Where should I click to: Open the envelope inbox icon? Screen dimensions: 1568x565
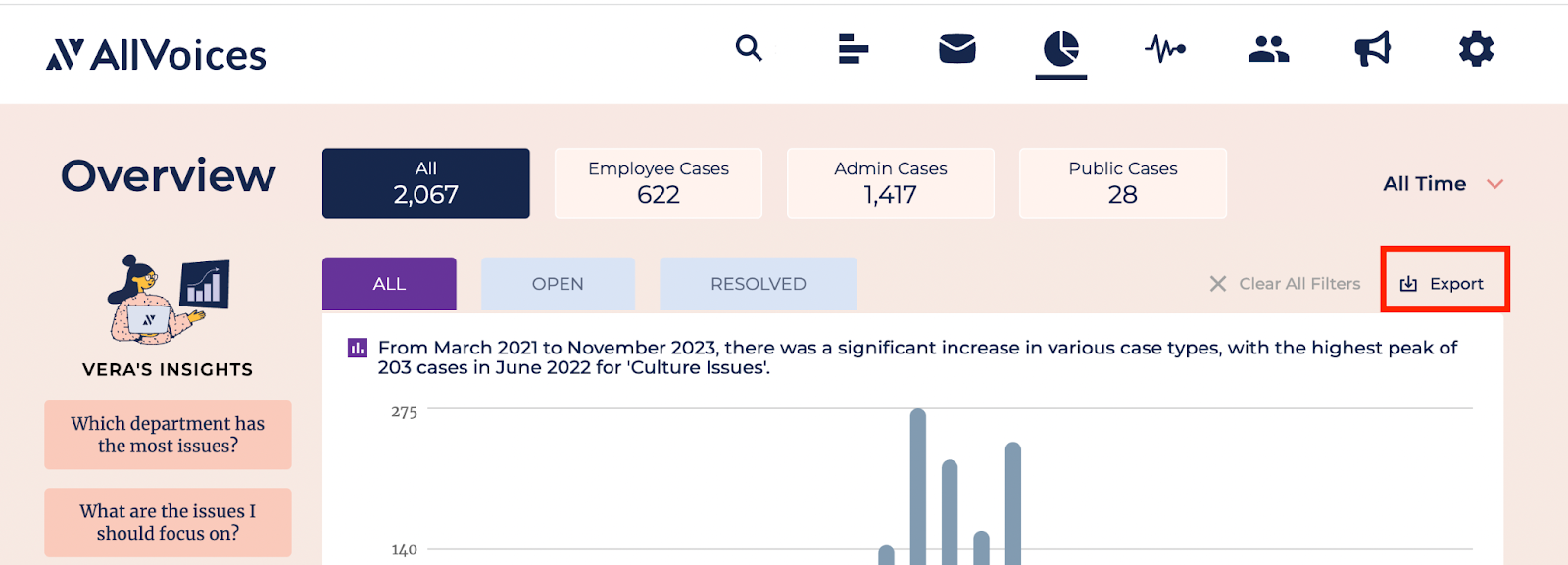[956, 48]
